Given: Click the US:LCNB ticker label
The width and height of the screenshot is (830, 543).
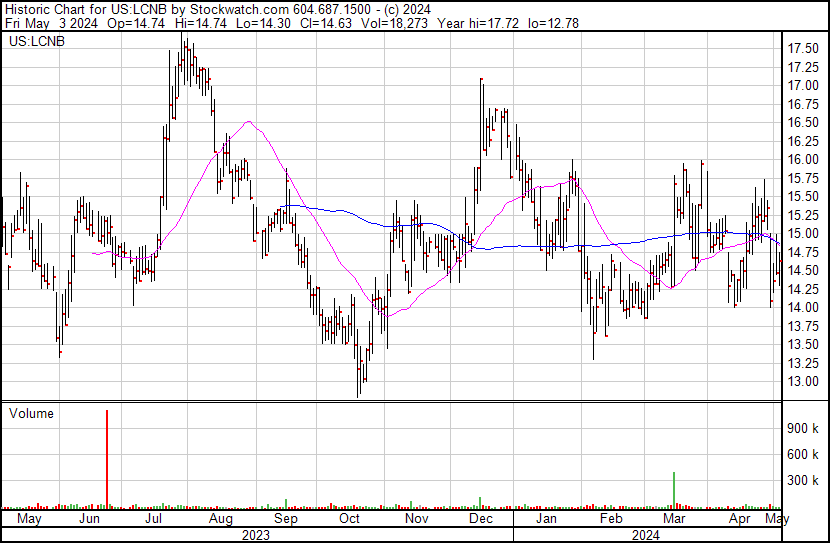Looking at the screenshot, I should point(37,41).
